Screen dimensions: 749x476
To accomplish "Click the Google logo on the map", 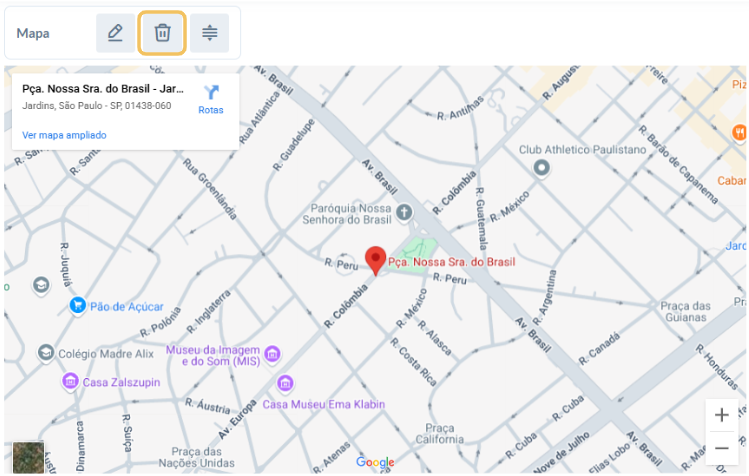I will point(375,462).
